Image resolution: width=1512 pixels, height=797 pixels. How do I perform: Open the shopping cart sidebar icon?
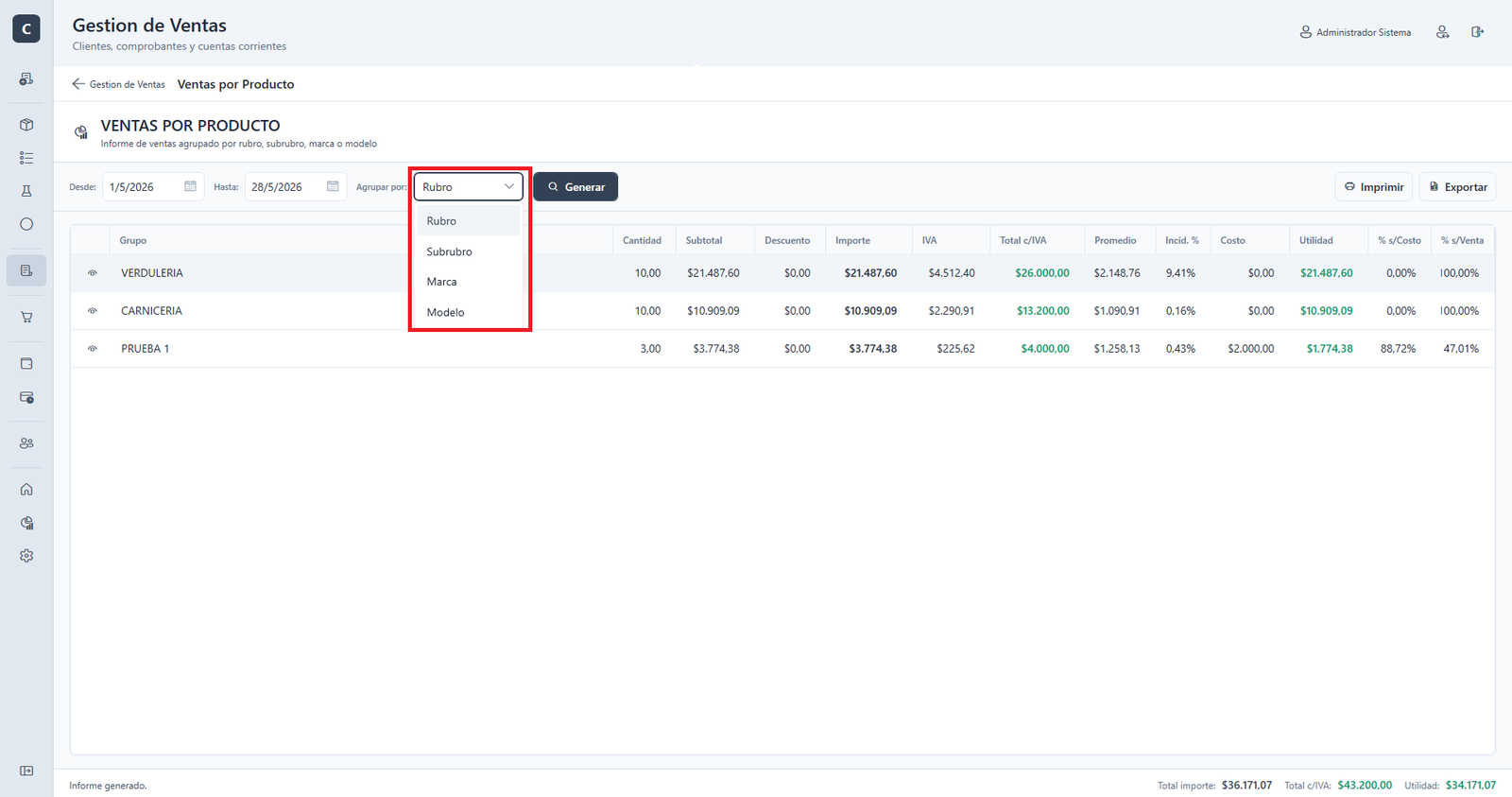tap(26, 318)
